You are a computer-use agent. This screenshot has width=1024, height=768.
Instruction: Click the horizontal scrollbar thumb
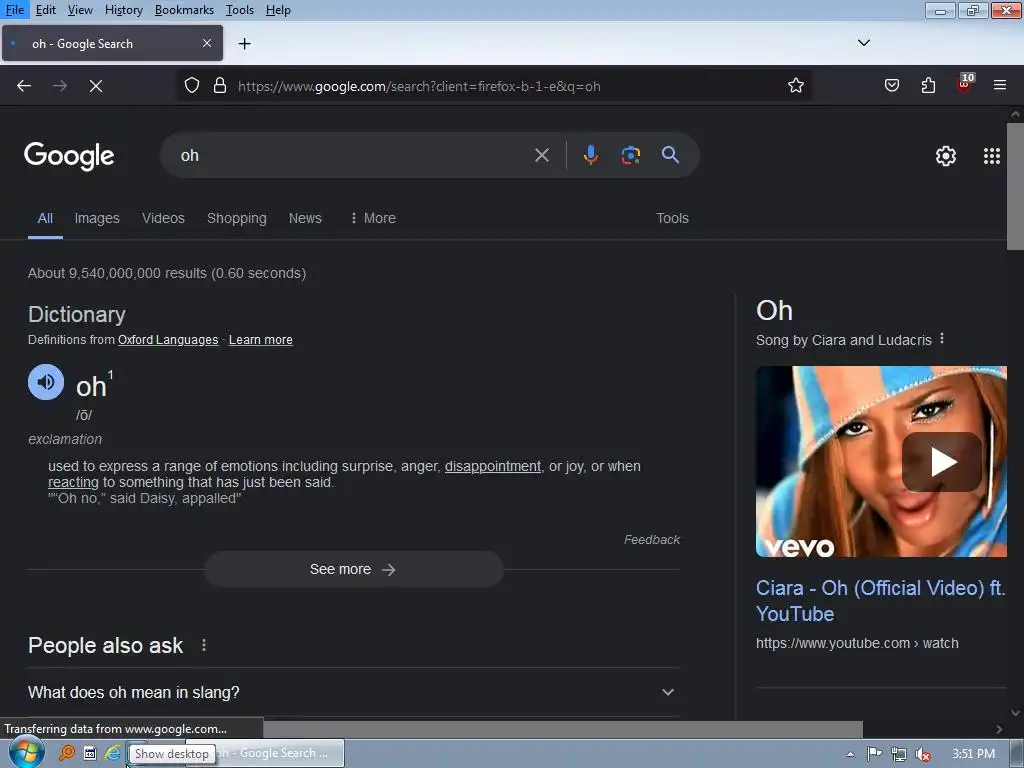coord(563,729)
